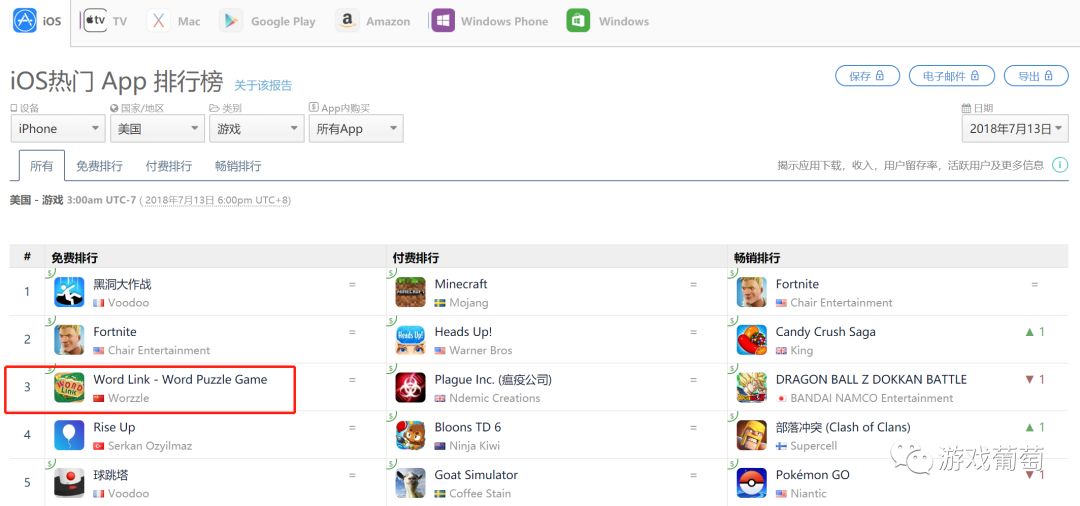Open the Plague Inc. (瘟疫公司) title
1080x506 pixels.
(493, 379)
